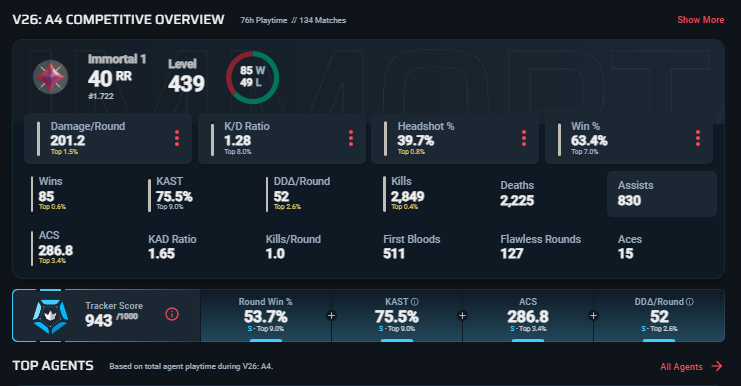The image size is (741, 386).
Task: Click the plus icon between ACS and DDΔ/Round
Action: click(x=594, y=316)
